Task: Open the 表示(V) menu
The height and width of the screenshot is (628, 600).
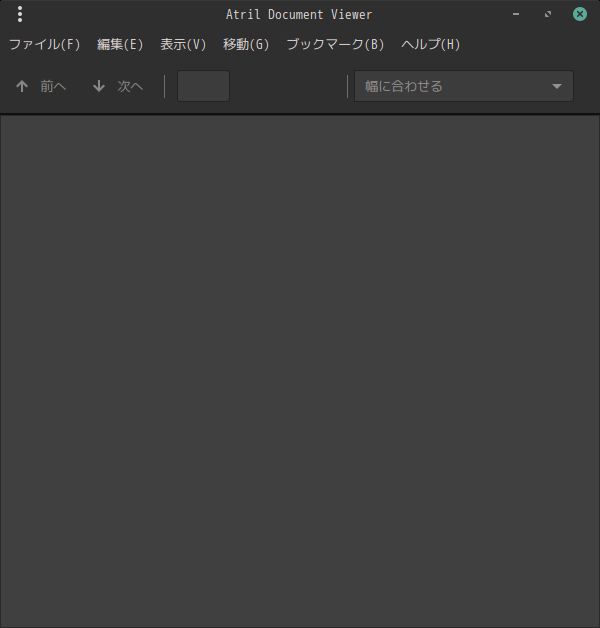Action: click(183, 44)
